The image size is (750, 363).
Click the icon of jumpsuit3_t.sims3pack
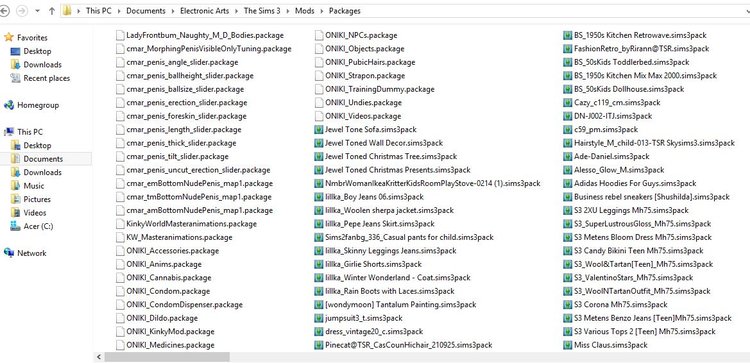[x=319, y=318]
